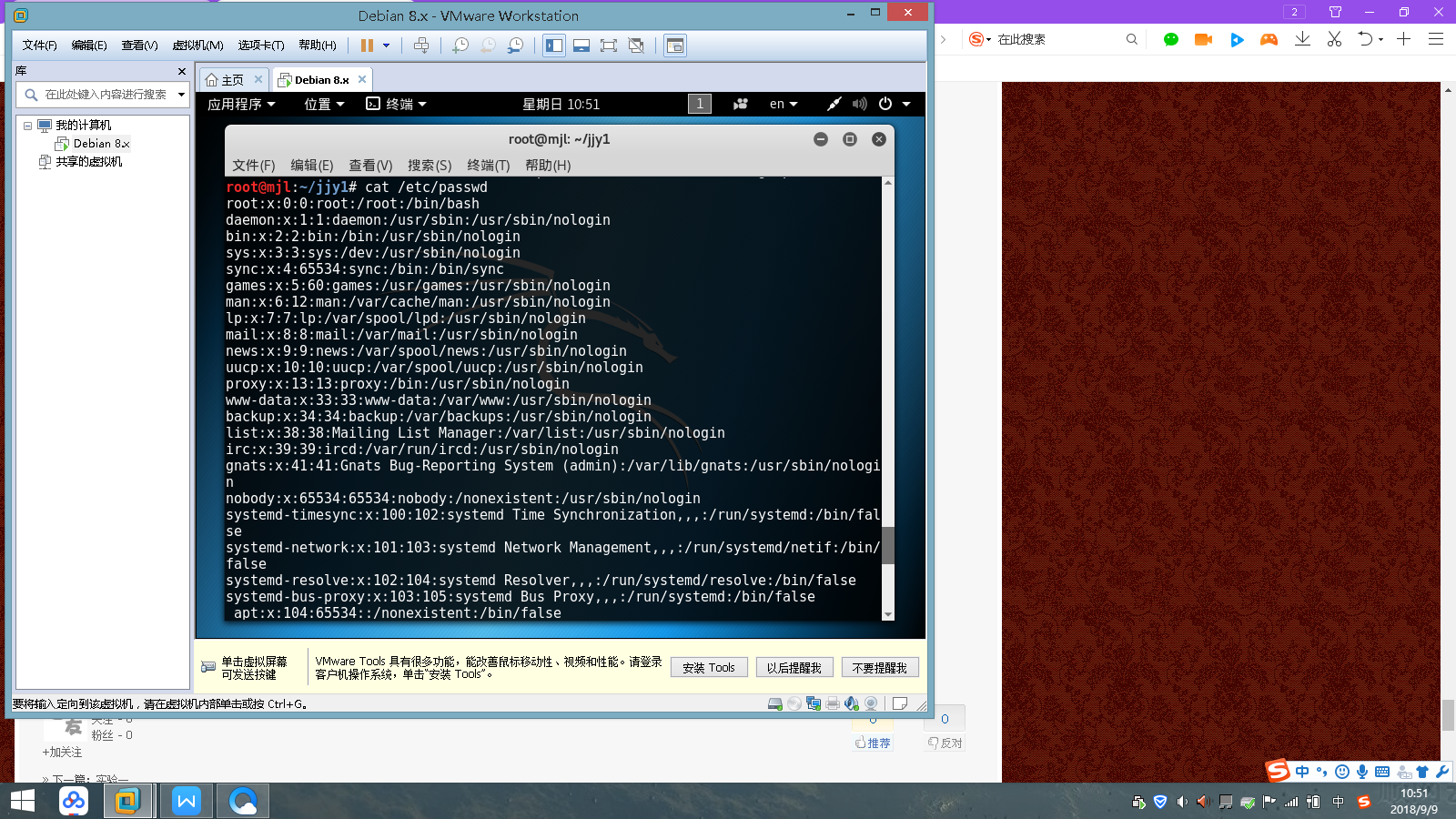This screenshot has width=1456, height=819.
Task: Click the terminal scrollbar down arrow
Action: coord(888,615)
